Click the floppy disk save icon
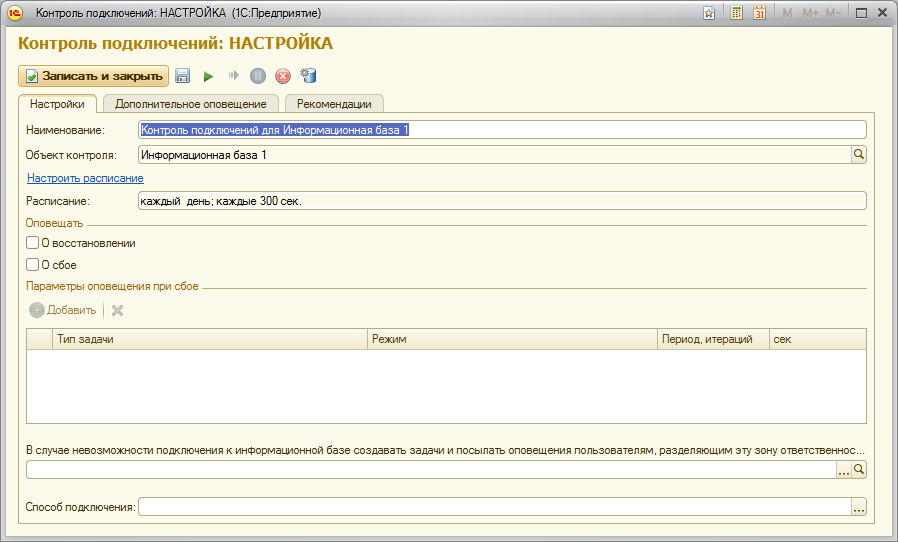 pos(183,76)
